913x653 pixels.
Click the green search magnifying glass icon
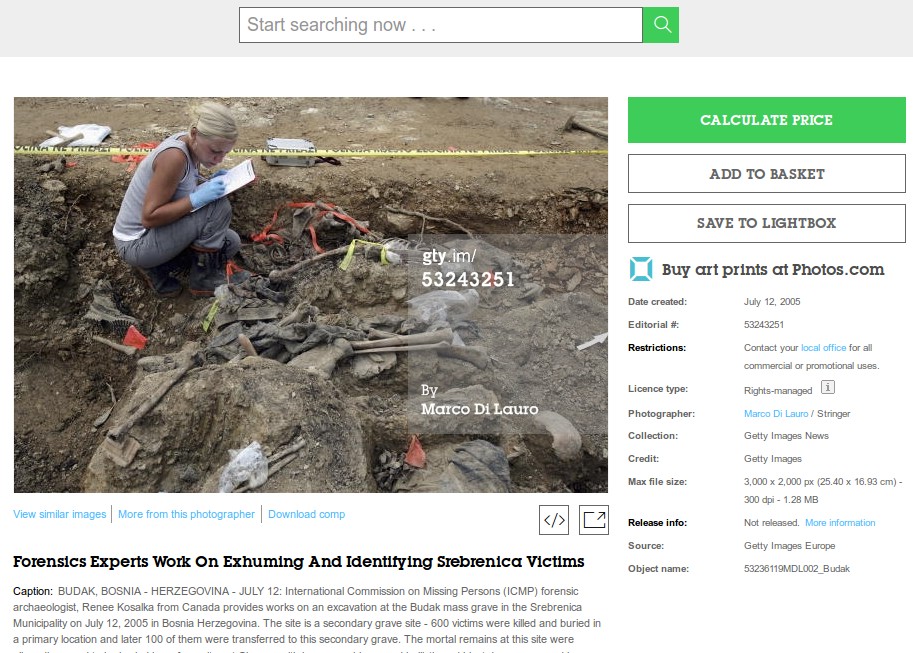click(660, 24)
